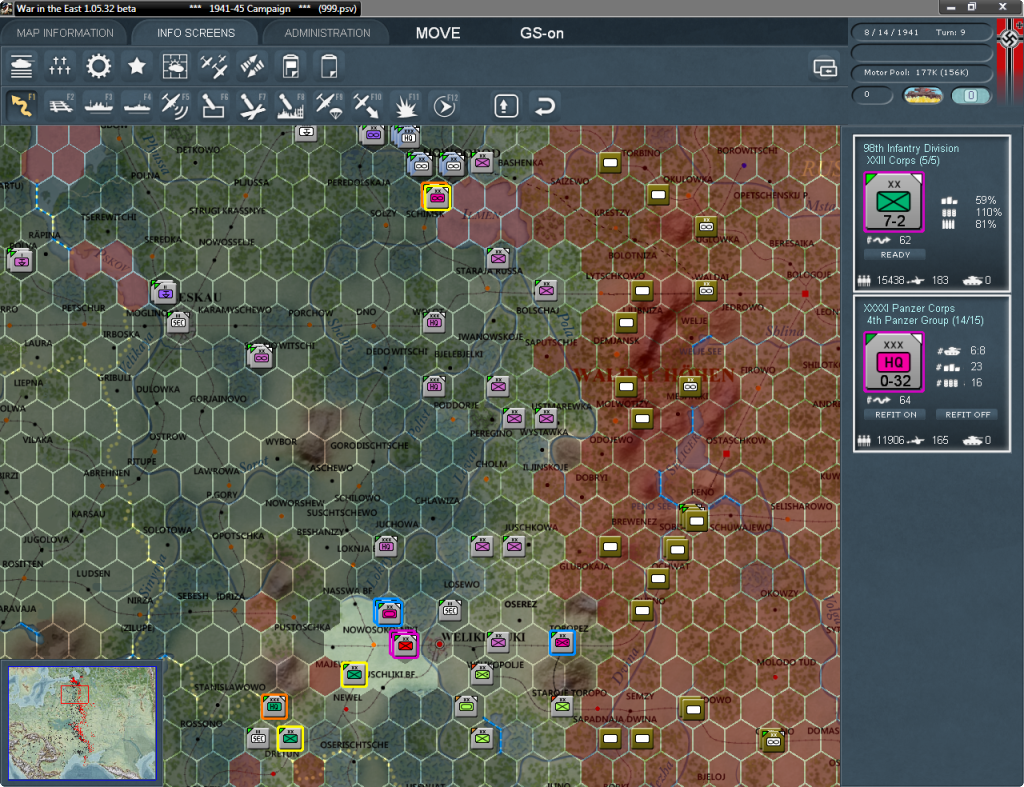Click the star victory screen icon
The height and width of the screenshot is (787, 1024).
(x=136, y=66)
